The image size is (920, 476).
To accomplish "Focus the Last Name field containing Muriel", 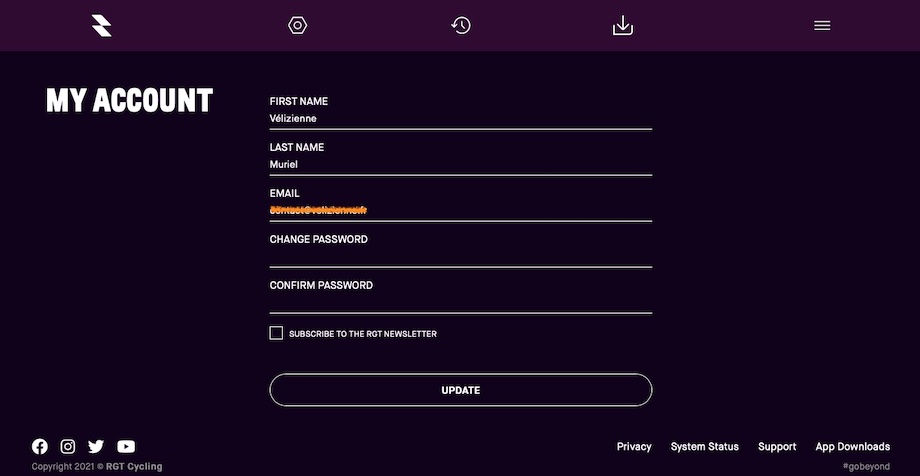I will coord(461,164).
